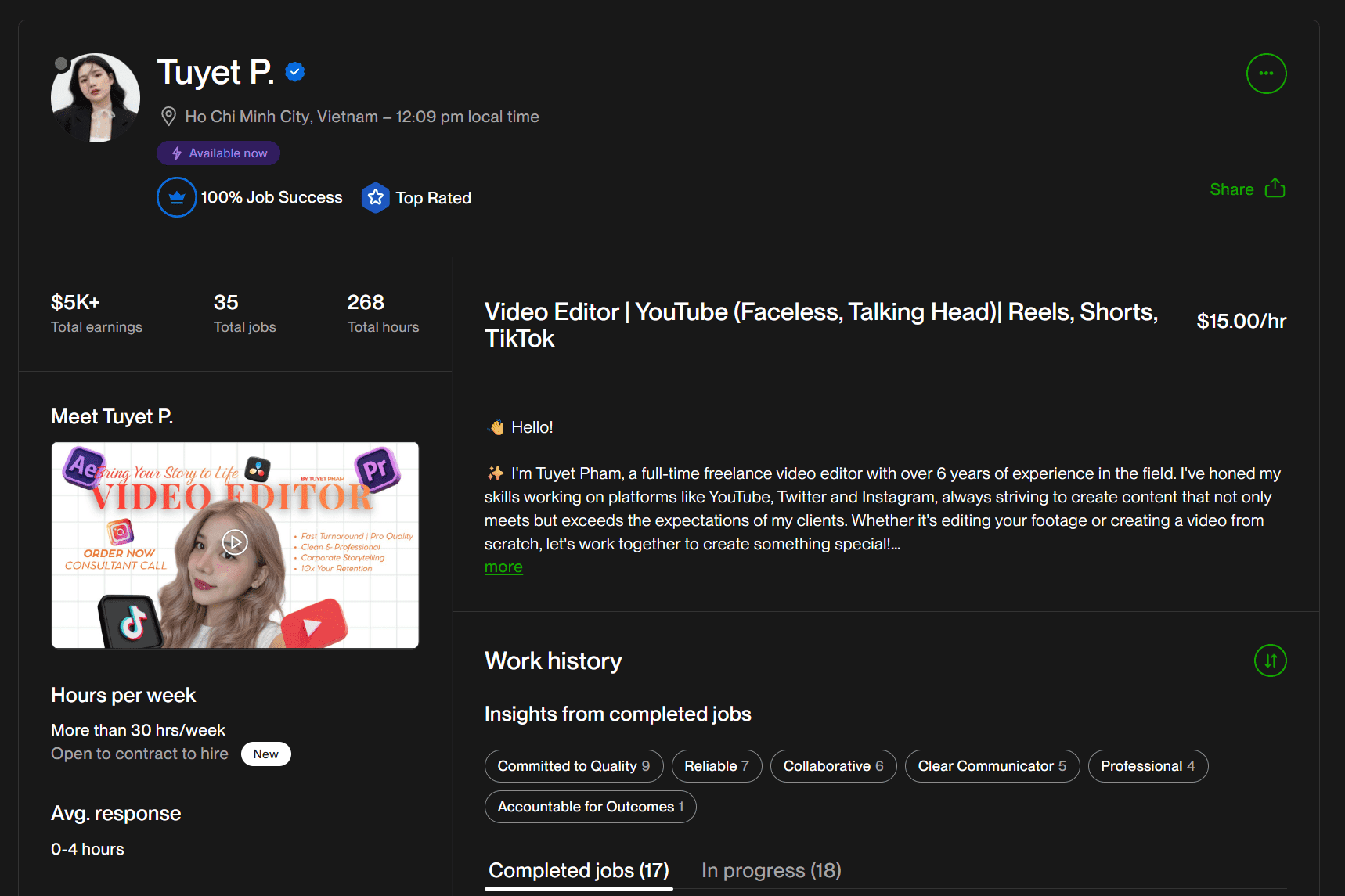Select the Professional insight chip

(1147, 766)
